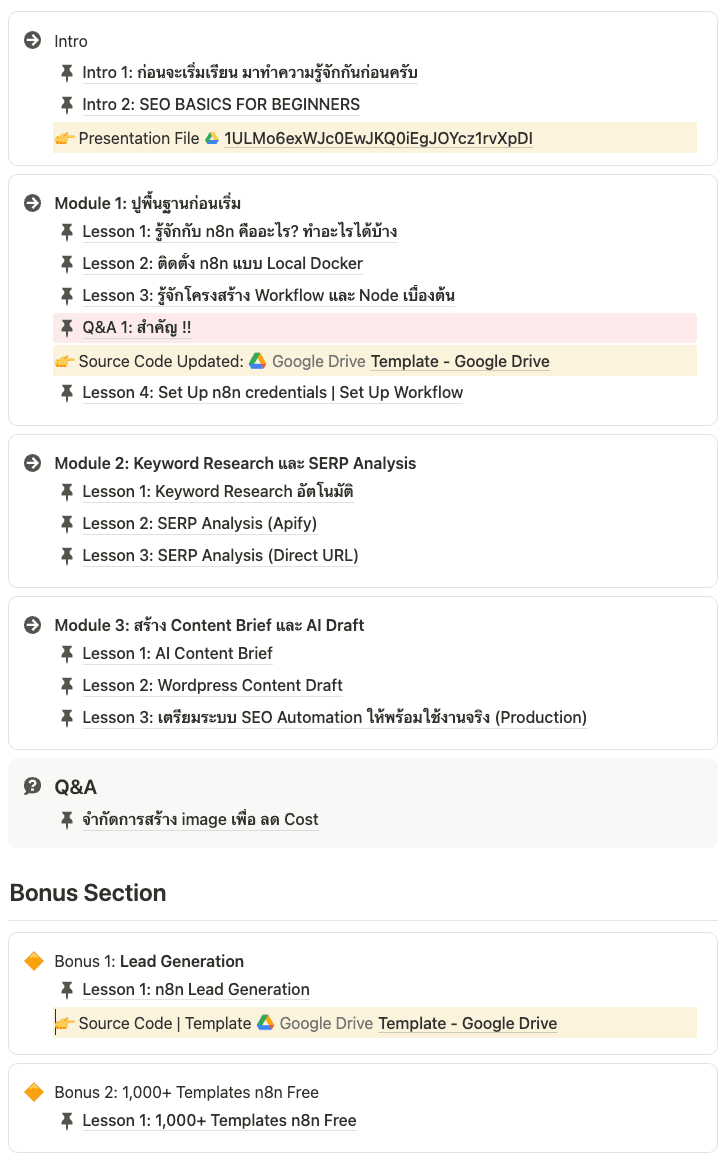
Task: Open Lesson 1: 1,000+ Templates n8n Free
Action: pos(219,1120)
